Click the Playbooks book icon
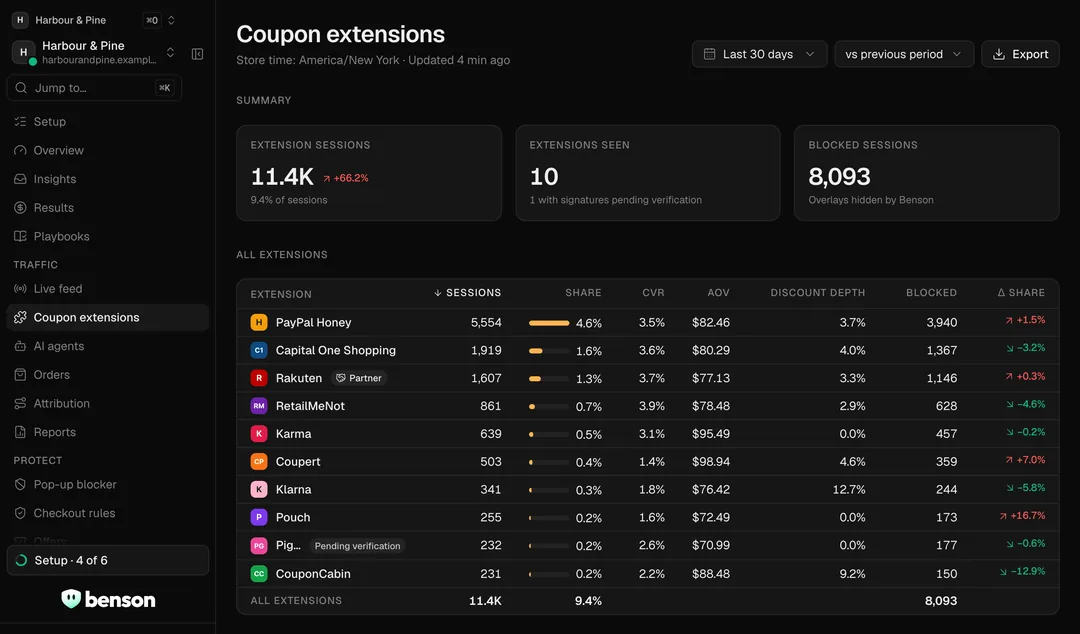Image resolution: width=1080 pixels, height=634 pixels. point(20,236)
